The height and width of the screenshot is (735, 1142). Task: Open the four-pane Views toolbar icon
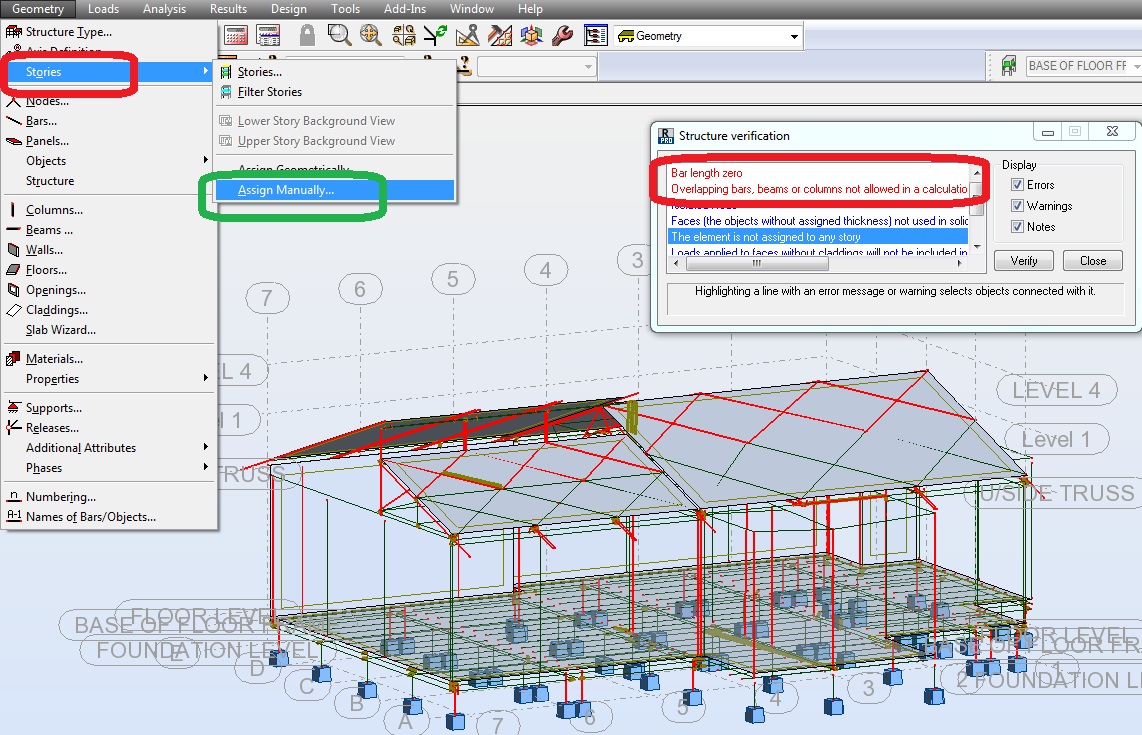click(x=403, y=35)
